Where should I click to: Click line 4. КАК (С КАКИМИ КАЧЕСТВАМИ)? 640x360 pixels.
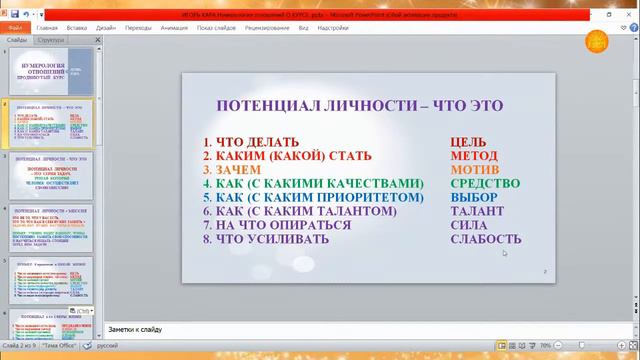coord(313,184)
